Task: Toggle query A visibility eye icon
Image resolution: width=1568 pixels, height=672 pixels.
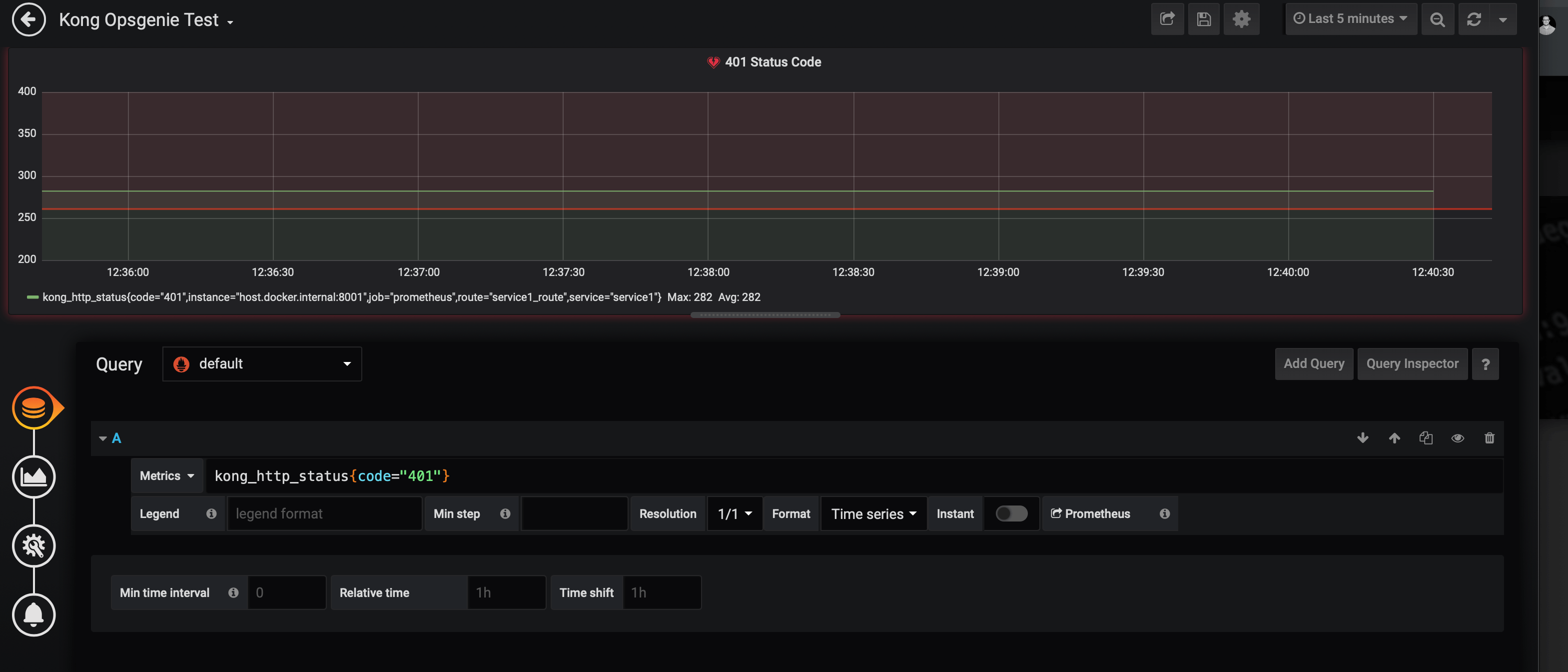Action: tap(1457, 438)
